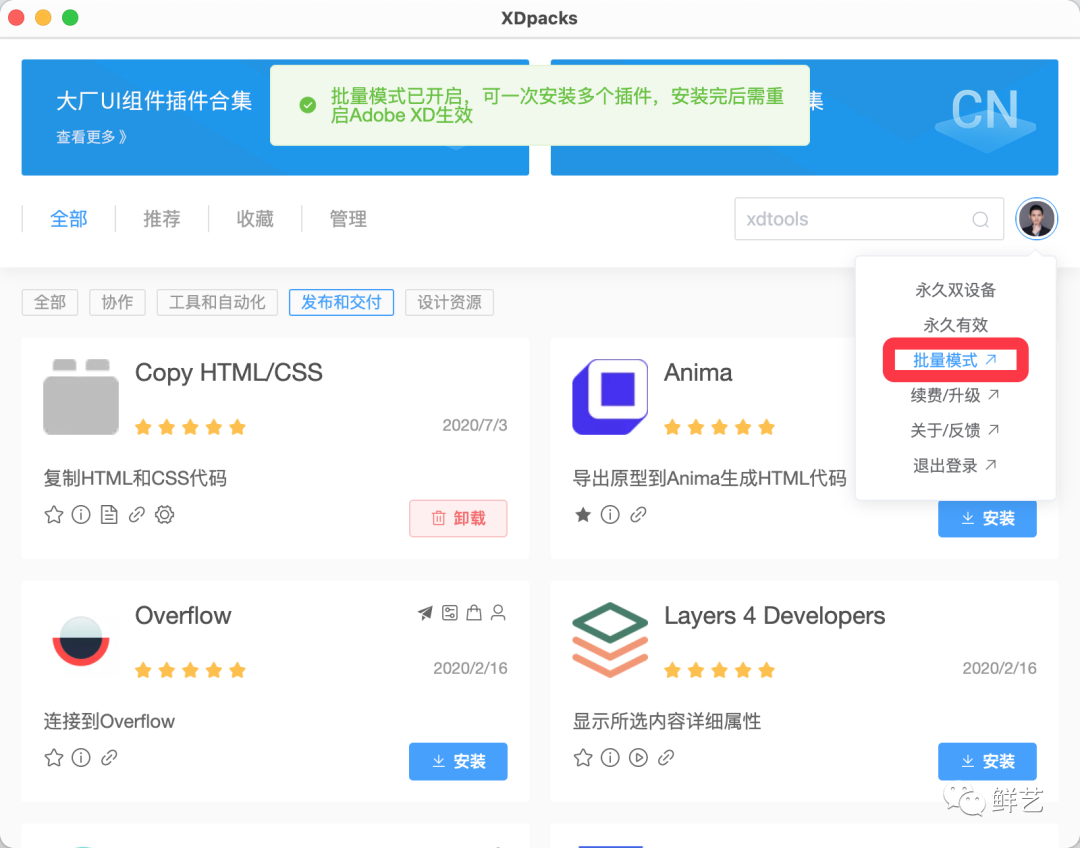Image resolution: width=1080 pixels, height=848 pixels.
Task: Favorite the Overflow plugin star icon
Action: 54,758
